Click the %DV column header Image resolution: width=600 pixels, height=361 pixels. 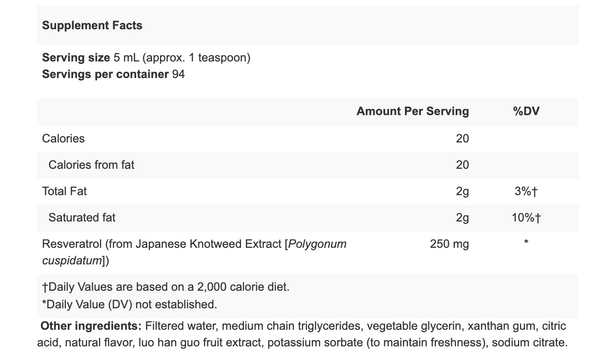(x=526, y=111)
